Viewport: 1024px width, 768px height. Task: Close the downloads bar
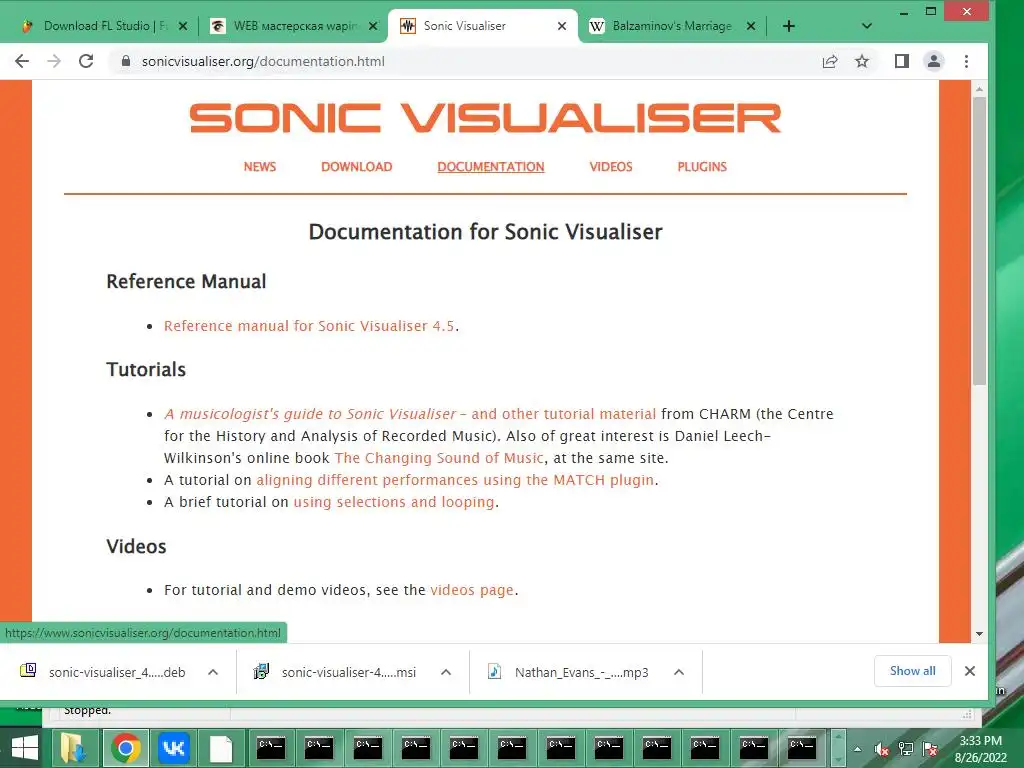coord(970,671)
